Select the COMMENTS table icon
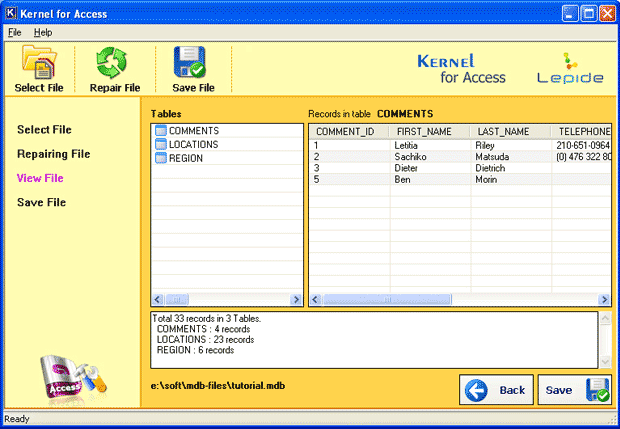The height and width of the screenshot is (429, 620). [161, 131]
